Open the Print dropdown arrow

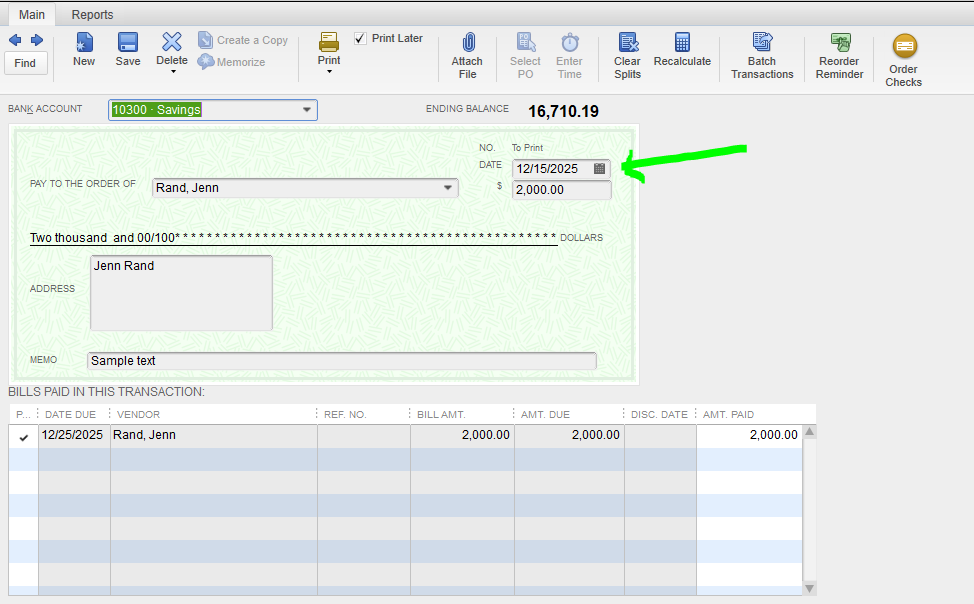click(x=329, y=72)
